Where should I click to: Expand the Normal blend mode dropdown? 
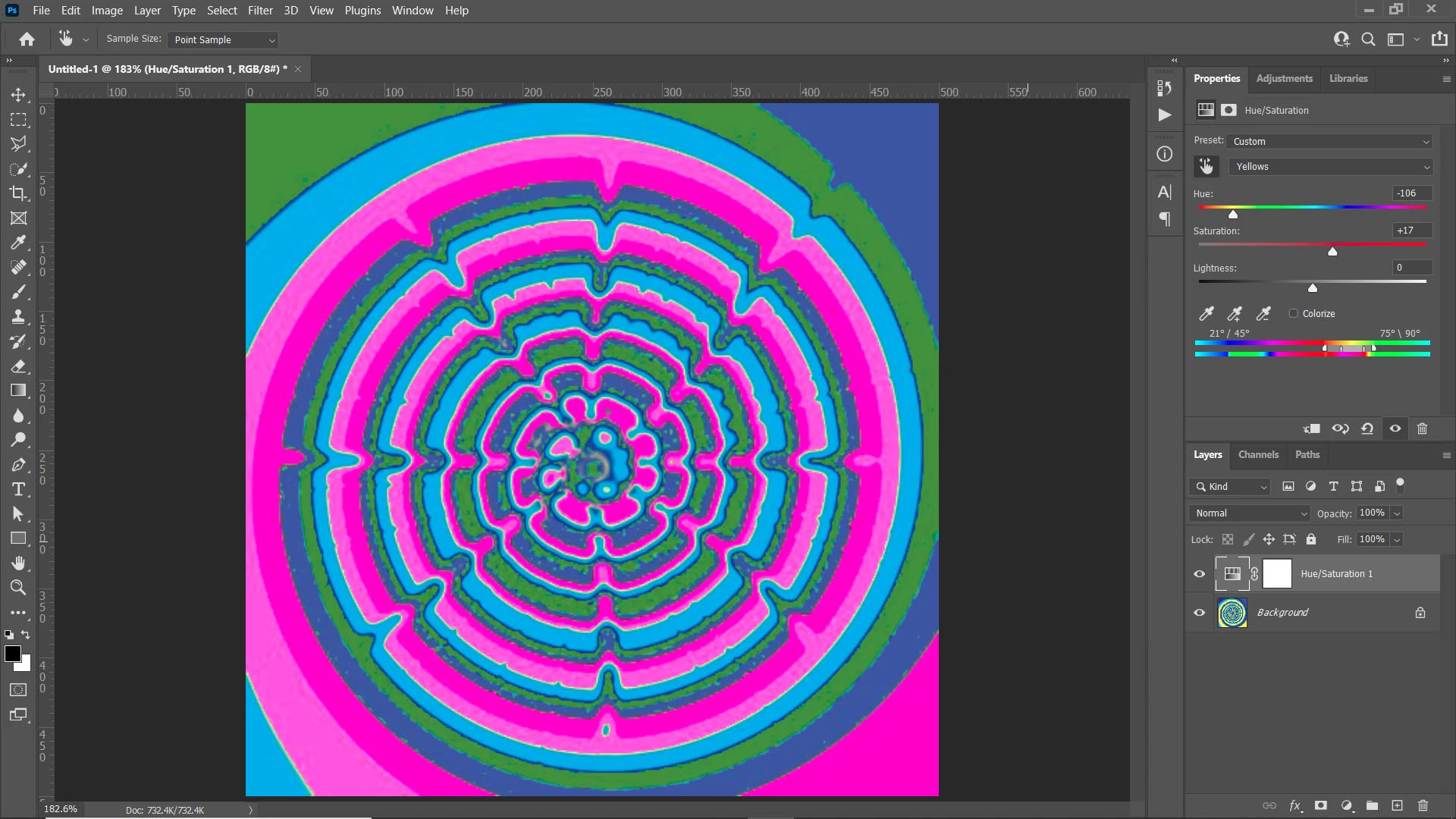tap(1250, 513)
